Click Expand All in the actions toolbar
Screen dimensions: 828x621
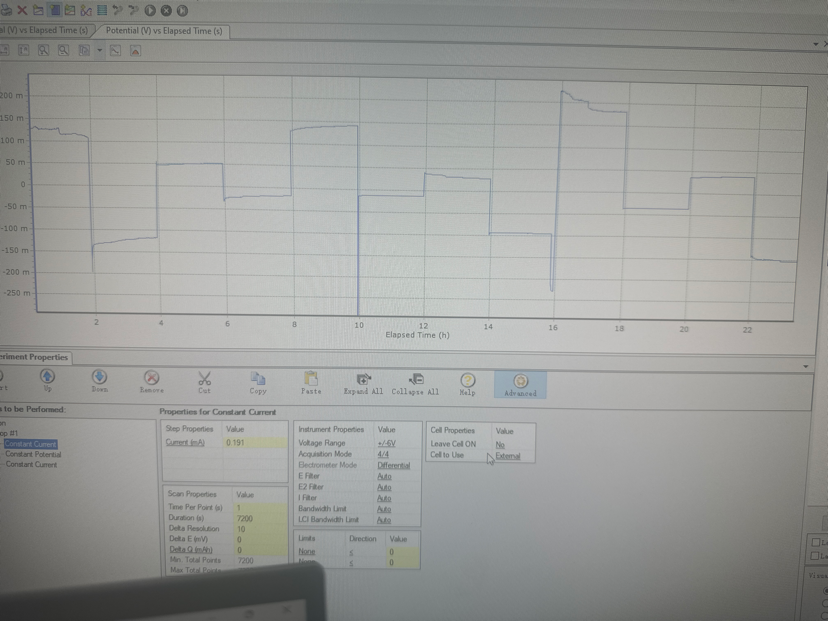tap(363, 383)
